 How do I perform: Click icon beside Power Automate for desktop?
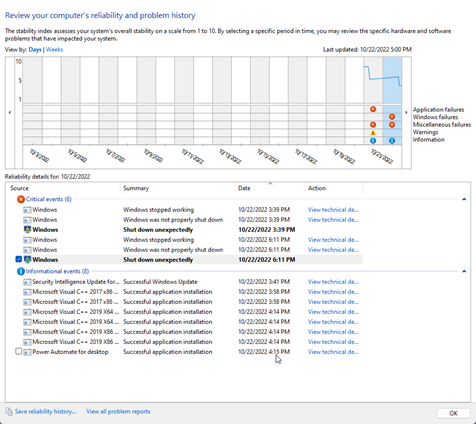coord(27,352)
